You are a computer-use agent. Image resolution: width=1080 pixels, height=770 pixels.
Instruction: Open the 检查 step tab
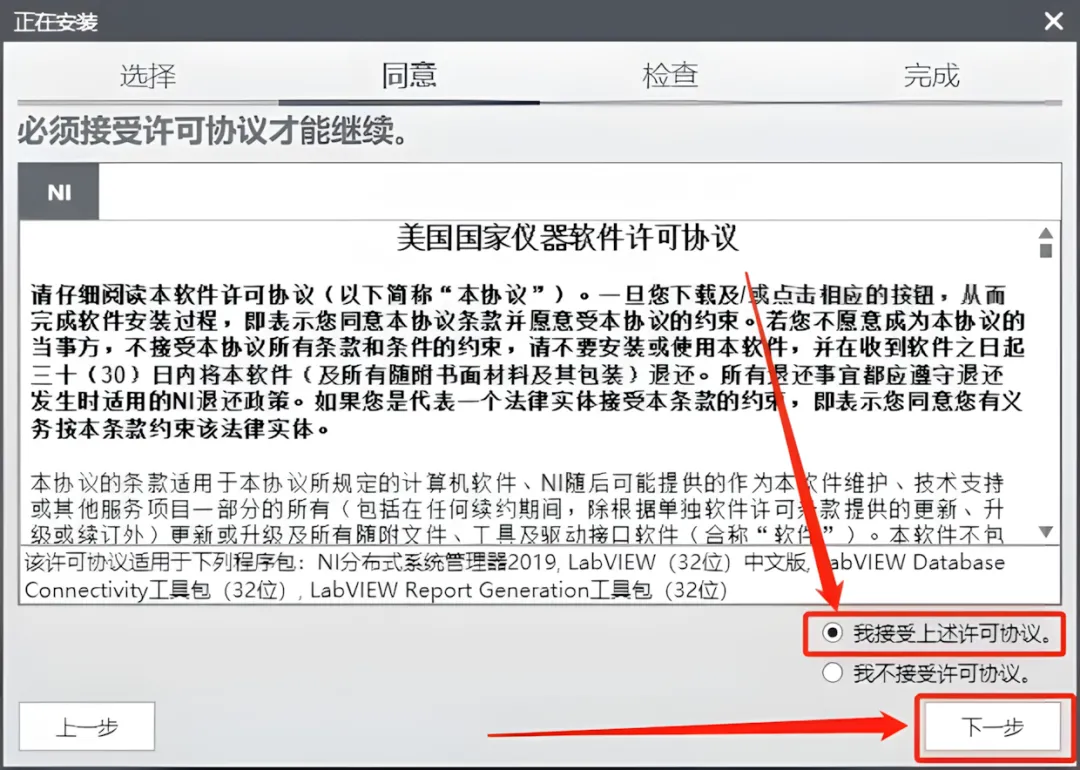pos(670,75)
